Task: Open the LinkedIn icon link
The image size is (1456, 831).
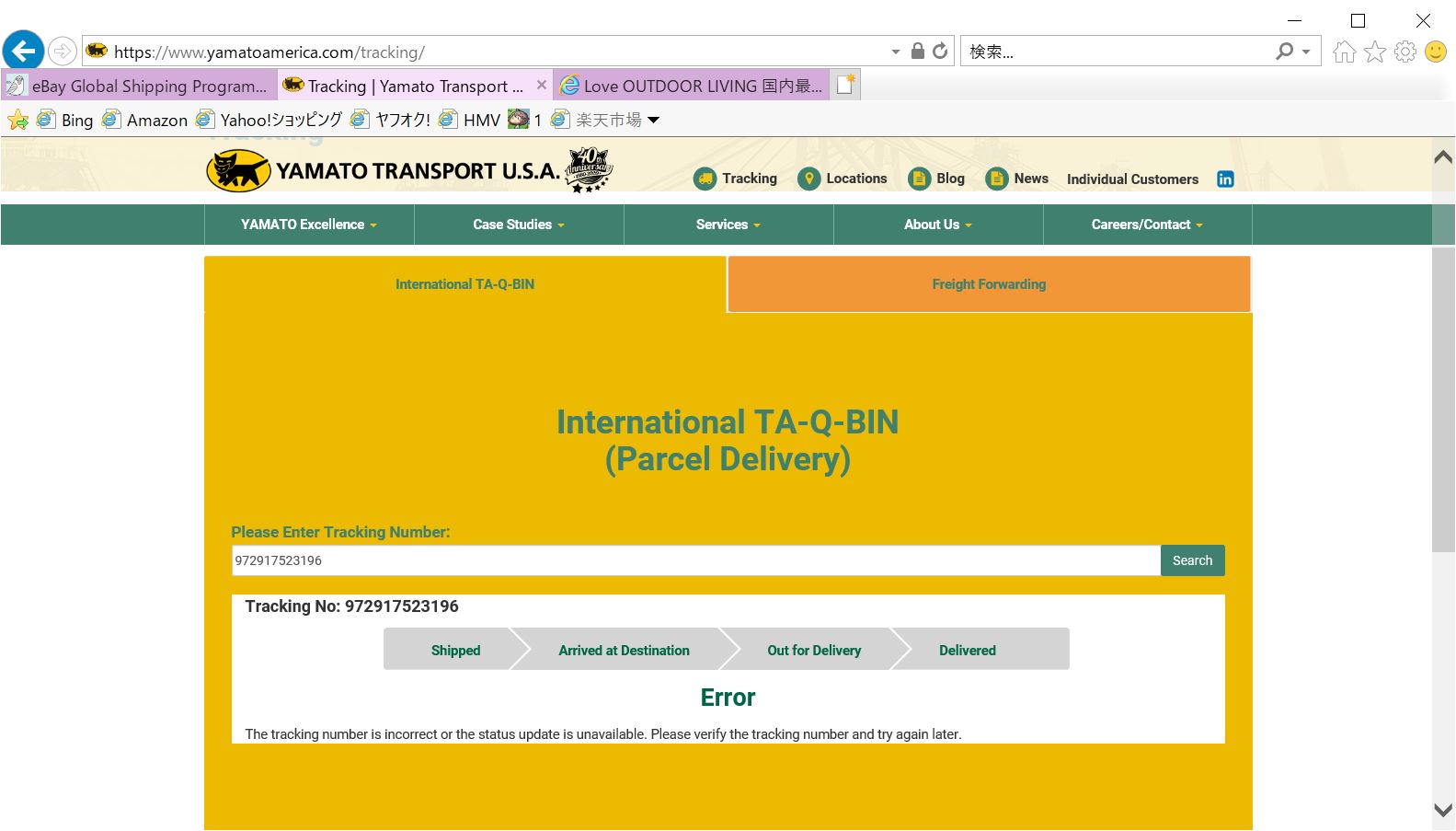Action: click(x=1225, y=179)
